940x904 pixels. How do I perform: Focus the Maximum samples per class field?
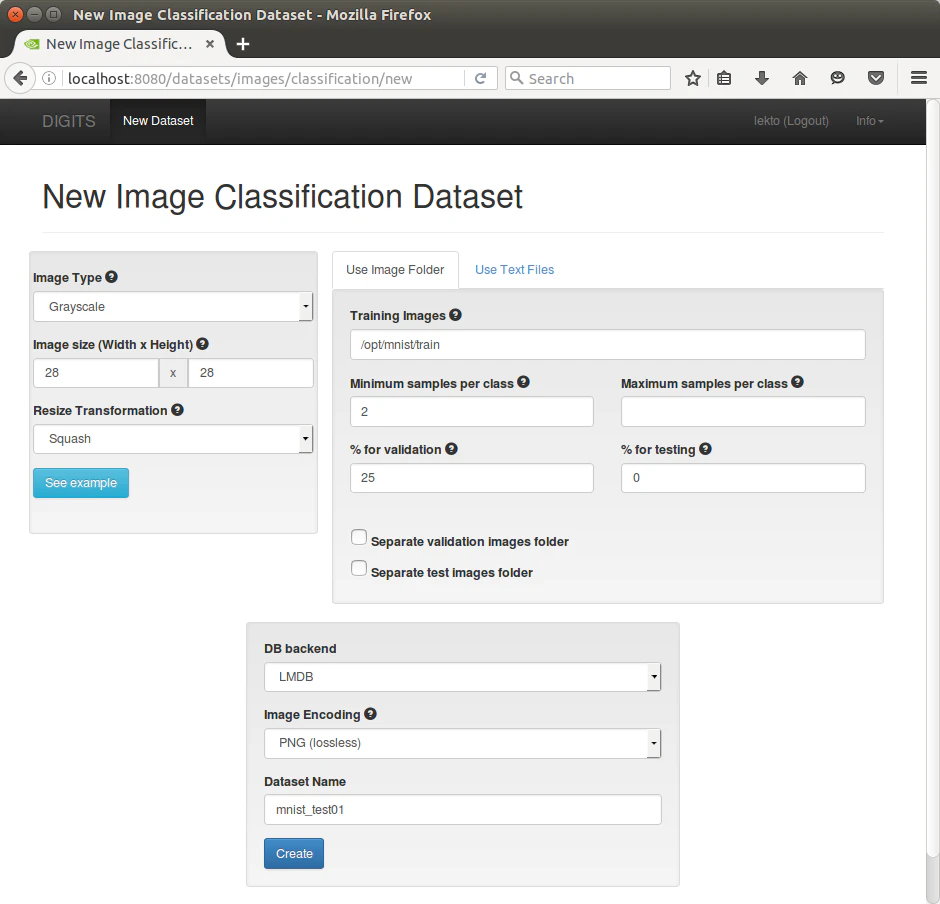tap(743, 411)
